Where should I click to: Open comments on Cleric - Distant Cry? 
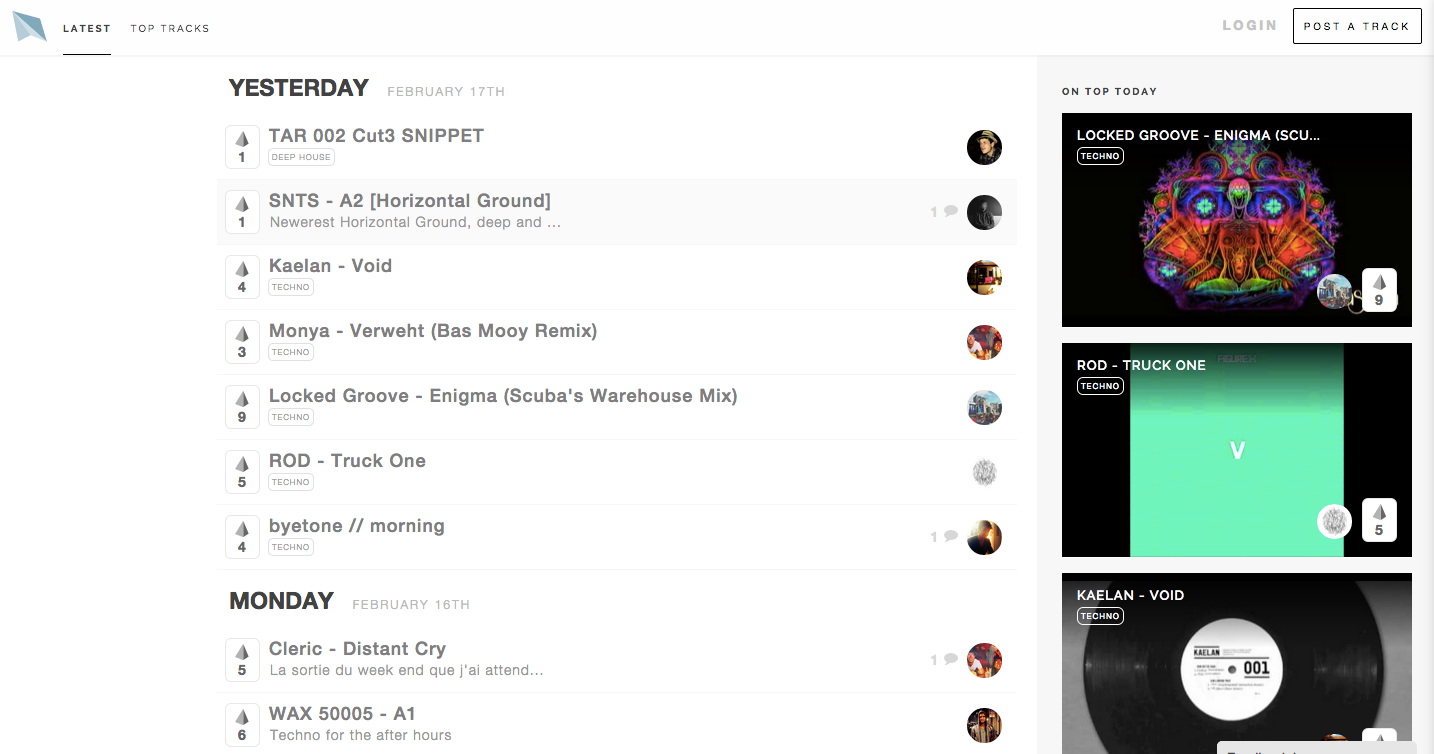(x=944, y=659)
